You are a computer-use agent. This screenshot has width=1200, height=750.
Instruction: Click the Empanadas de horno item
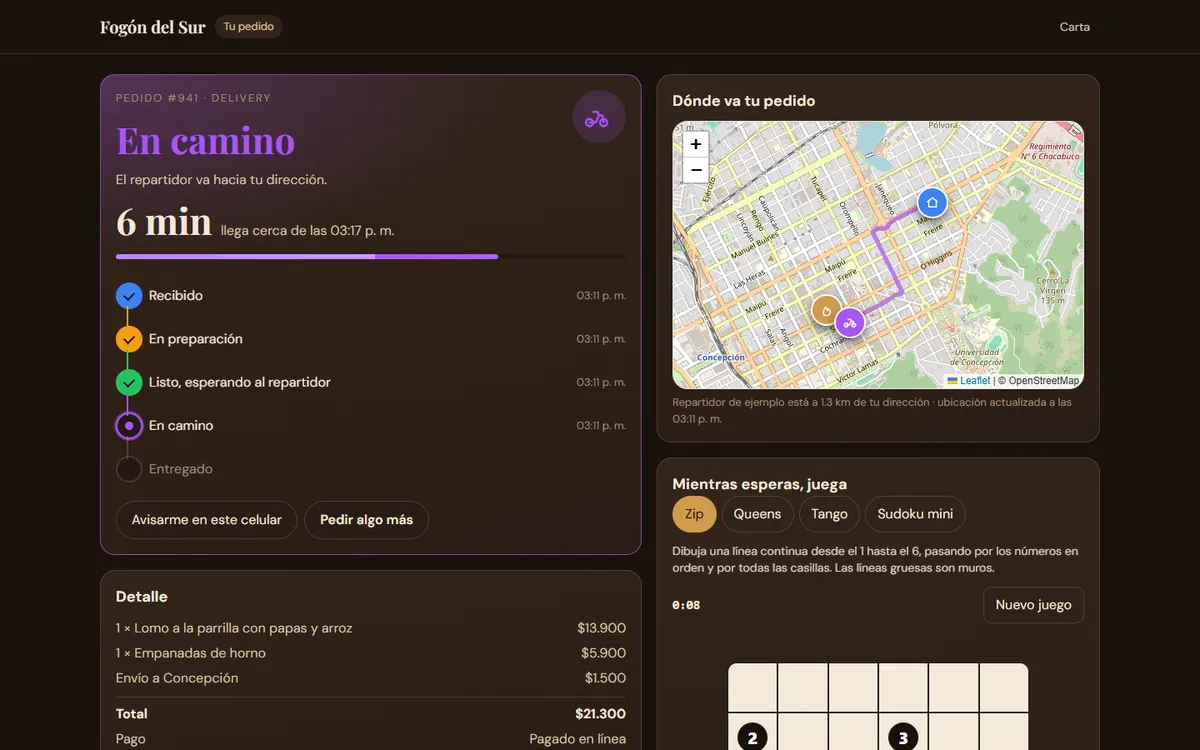point(191,653)
